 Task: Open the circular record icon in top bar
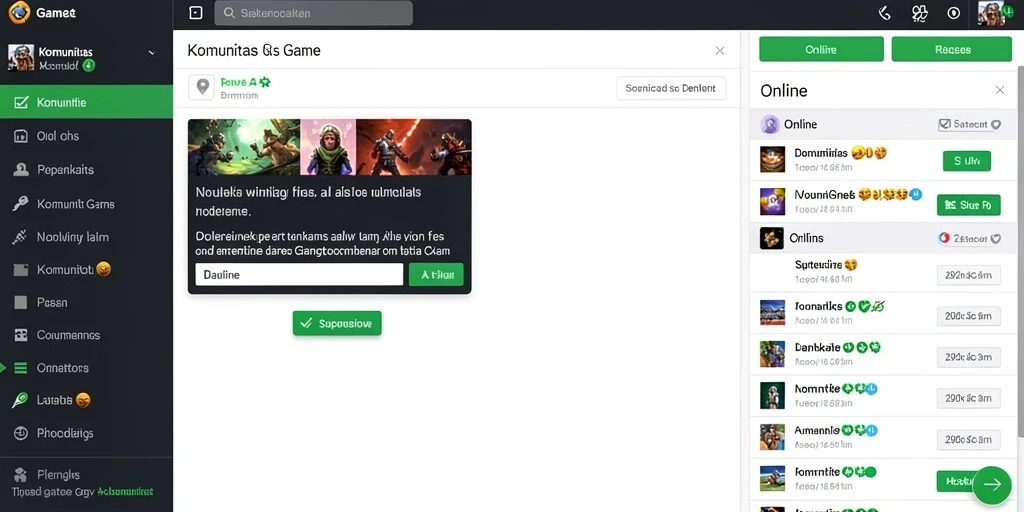953,13
